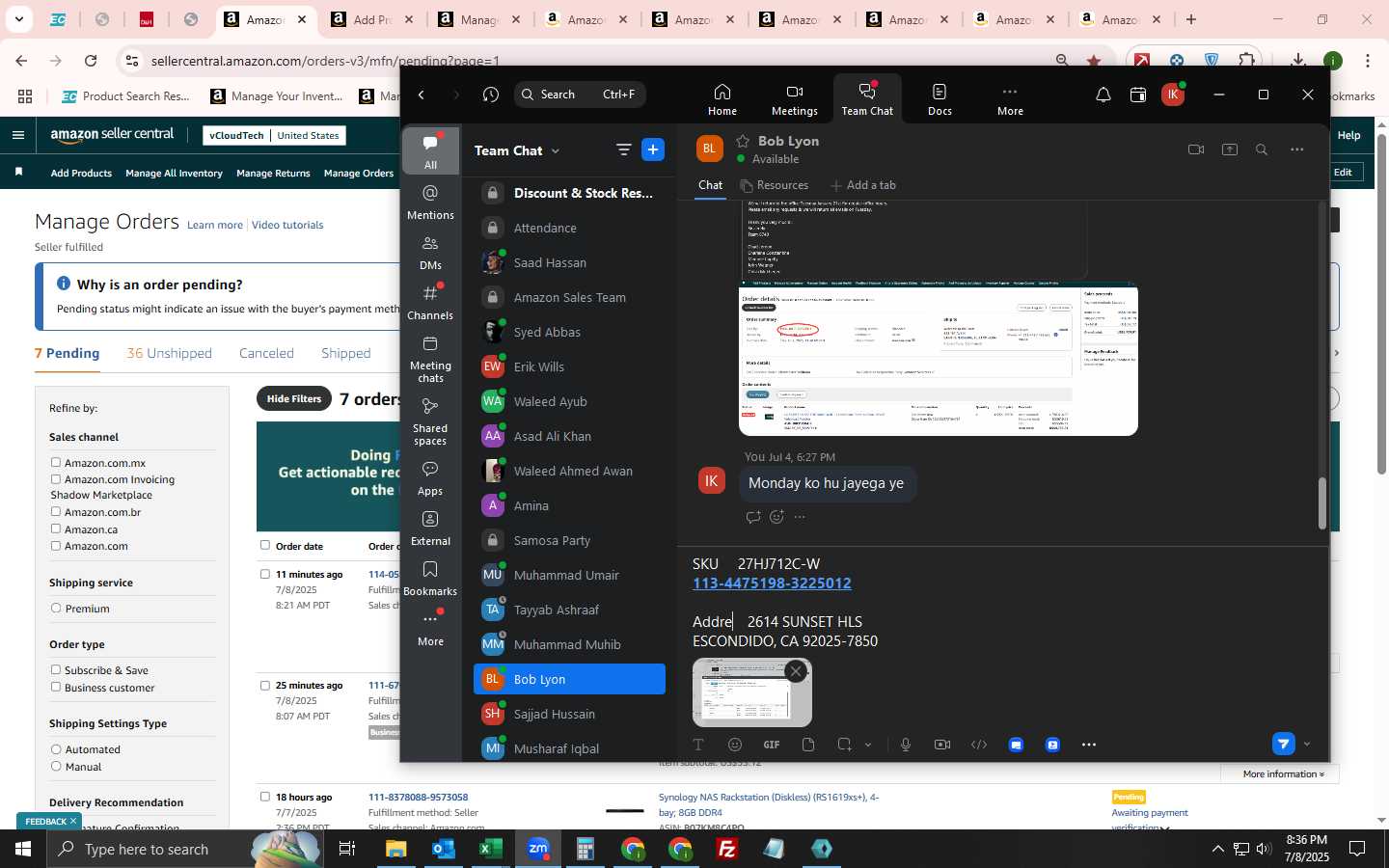Go back with Zoom back arrow

click(x=422, y=95)
